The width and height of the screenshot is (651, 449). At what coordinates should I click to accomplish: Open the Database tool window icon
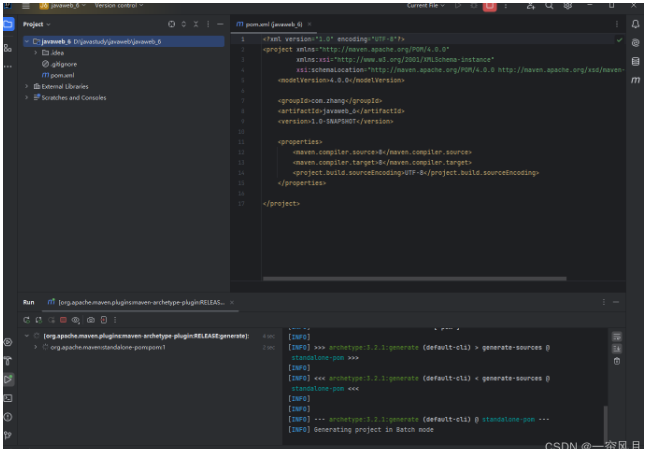tap(636, 61)
